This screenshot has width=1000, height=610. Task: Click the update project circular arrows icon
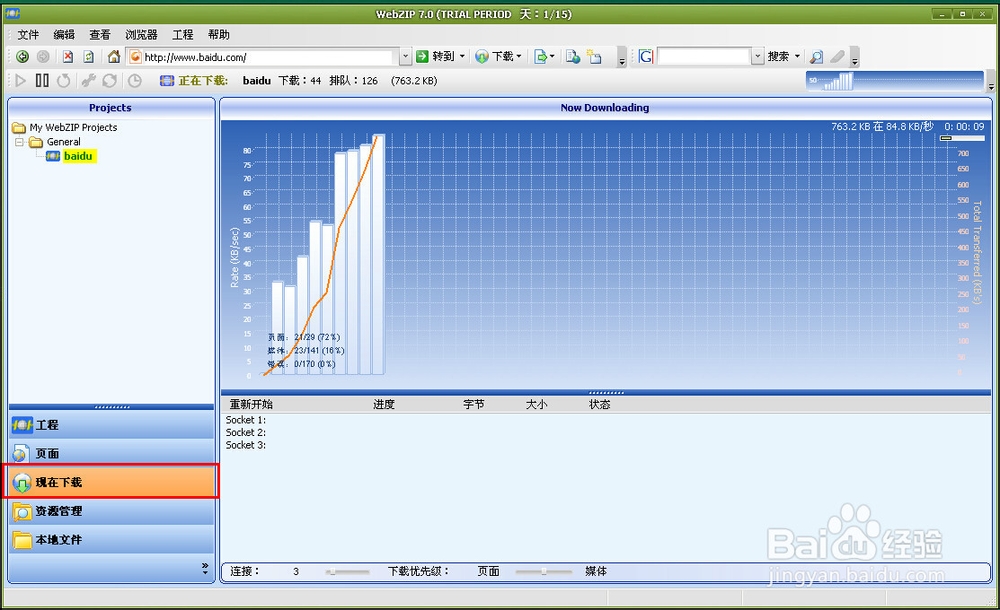pos(110,80)
